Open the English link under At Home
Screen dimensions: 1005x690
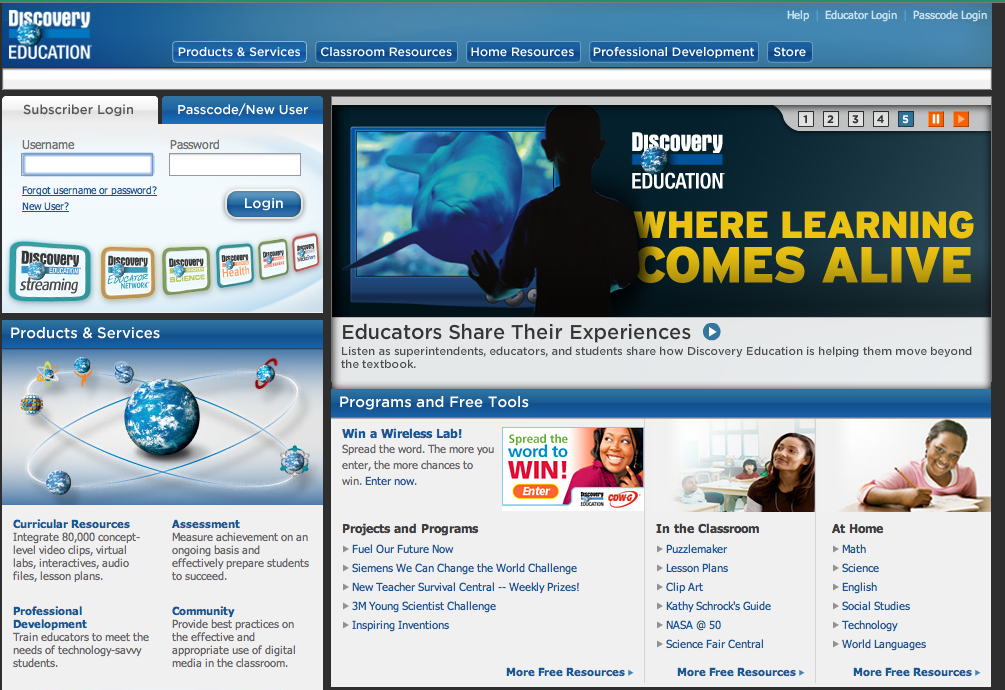coord(860,587)
